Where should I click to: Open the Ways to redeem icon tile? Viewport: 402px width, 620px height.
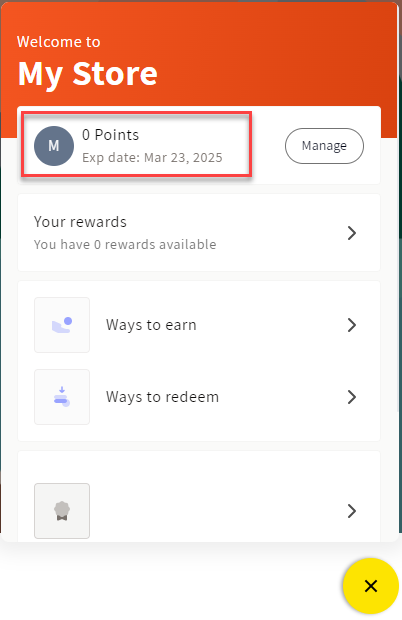62,397
